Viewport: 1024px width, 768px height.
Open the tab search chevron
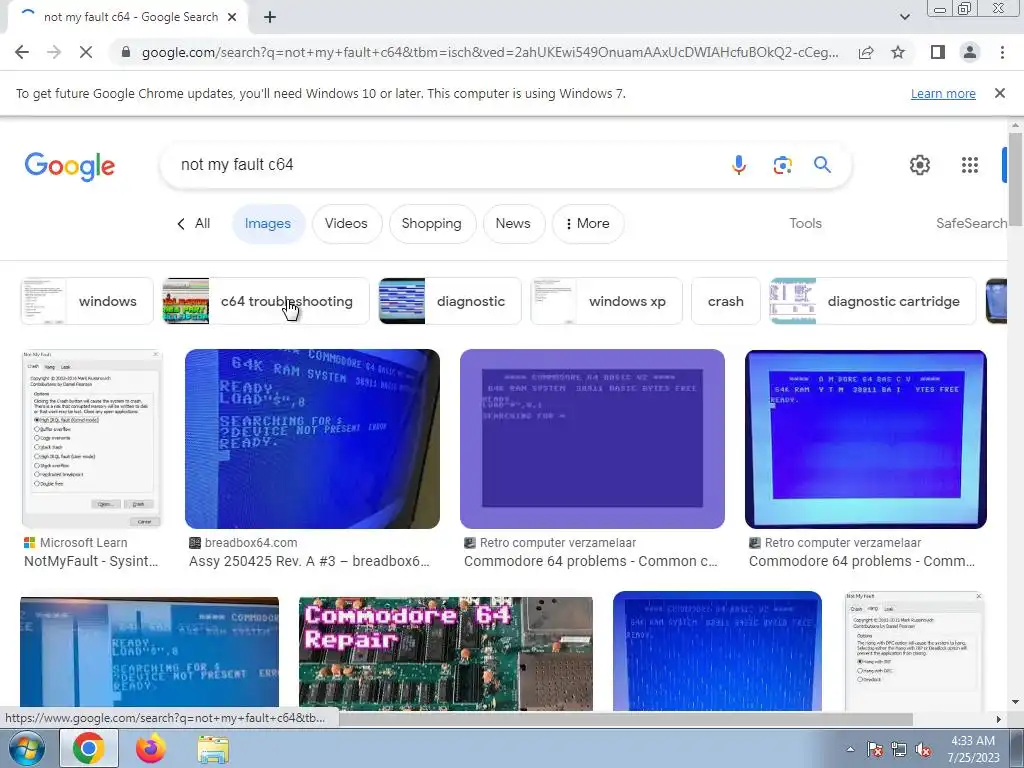click(904, 17)
